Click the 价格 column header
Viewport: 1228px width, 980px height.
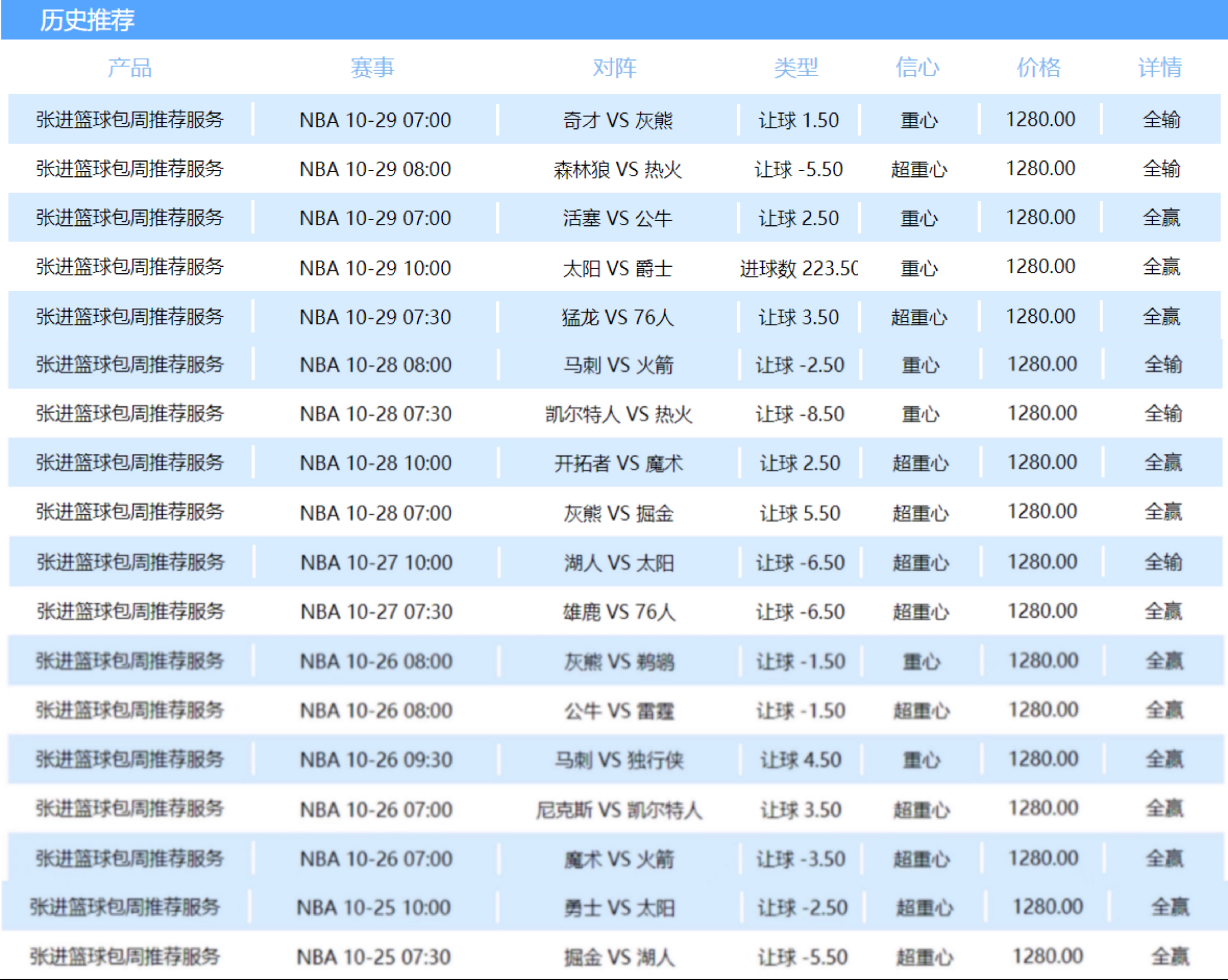click(1039, 68)
